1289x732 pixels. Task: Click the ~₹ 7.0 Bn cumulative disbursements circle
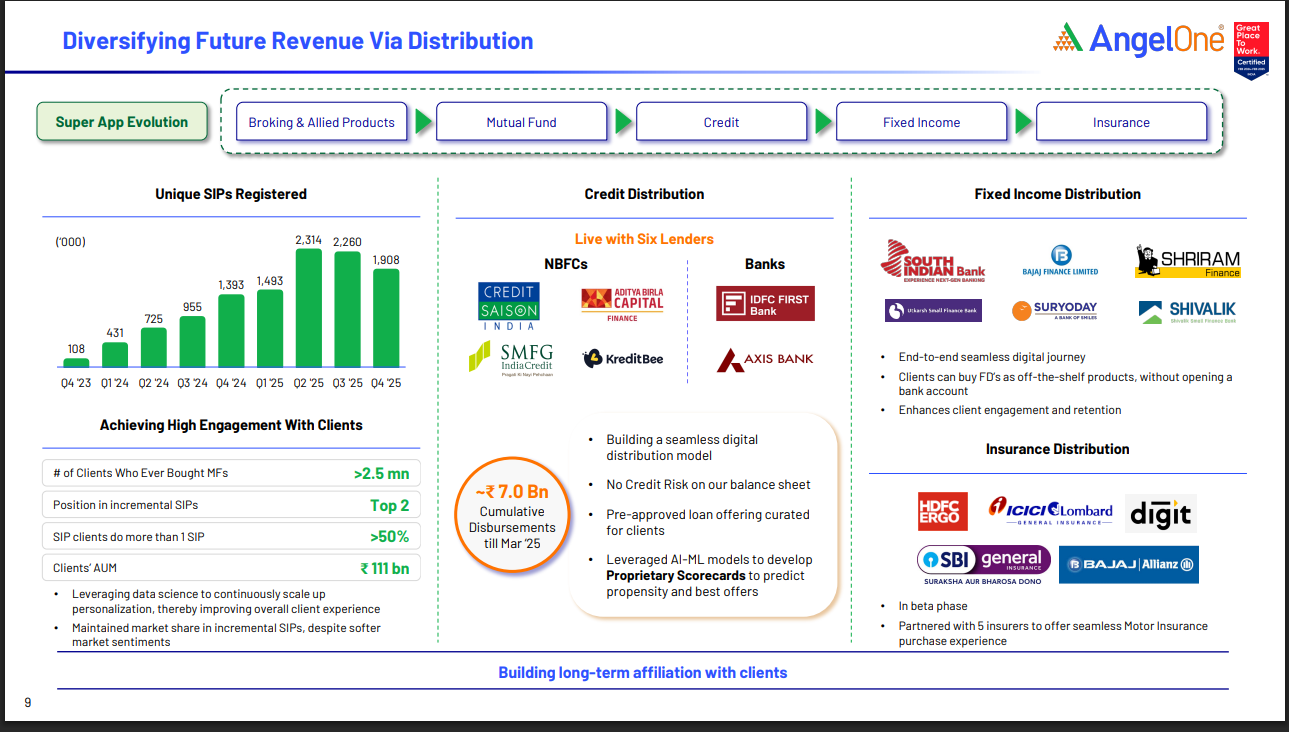tap(511, 514)
